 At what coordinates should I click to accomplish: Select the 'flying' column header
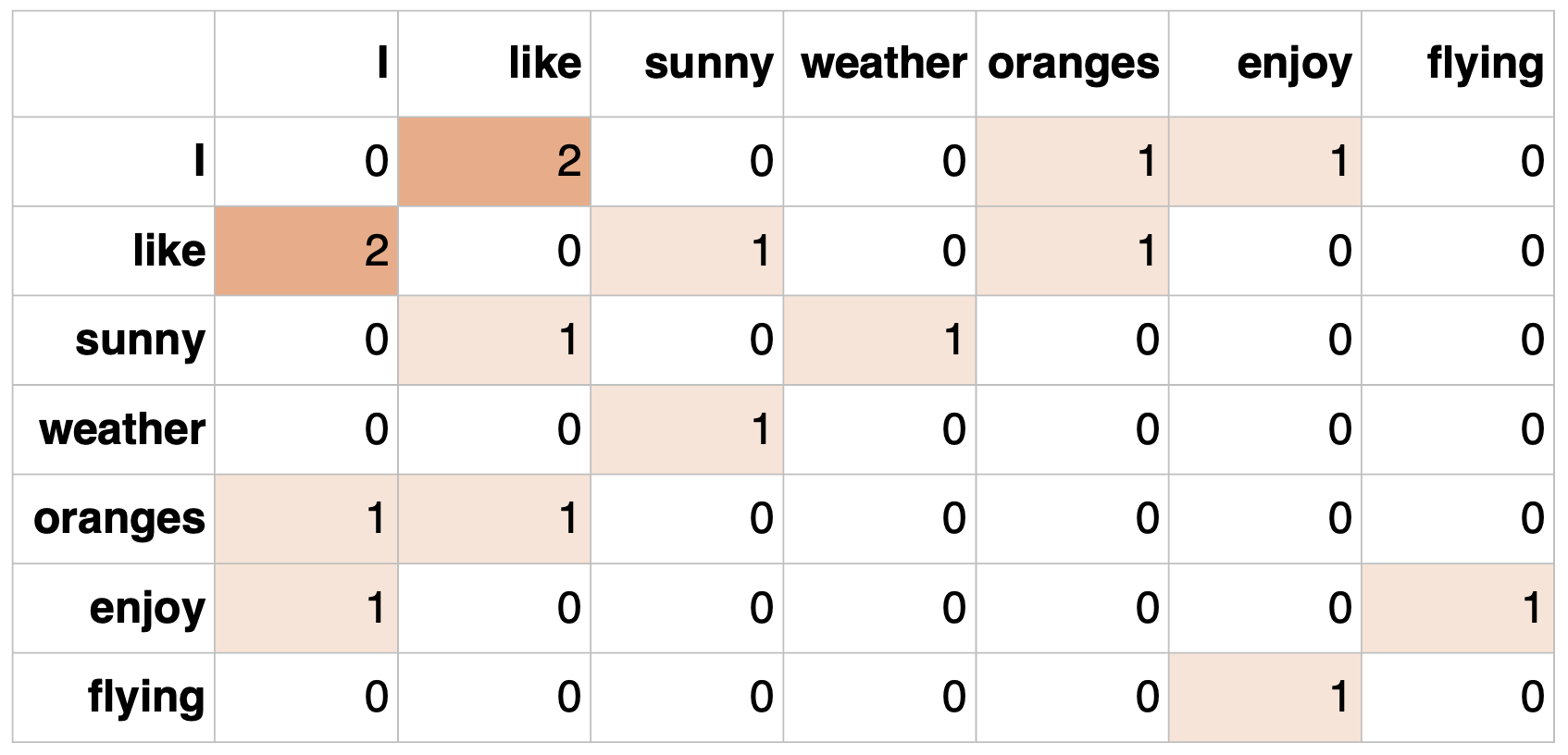1457,64
